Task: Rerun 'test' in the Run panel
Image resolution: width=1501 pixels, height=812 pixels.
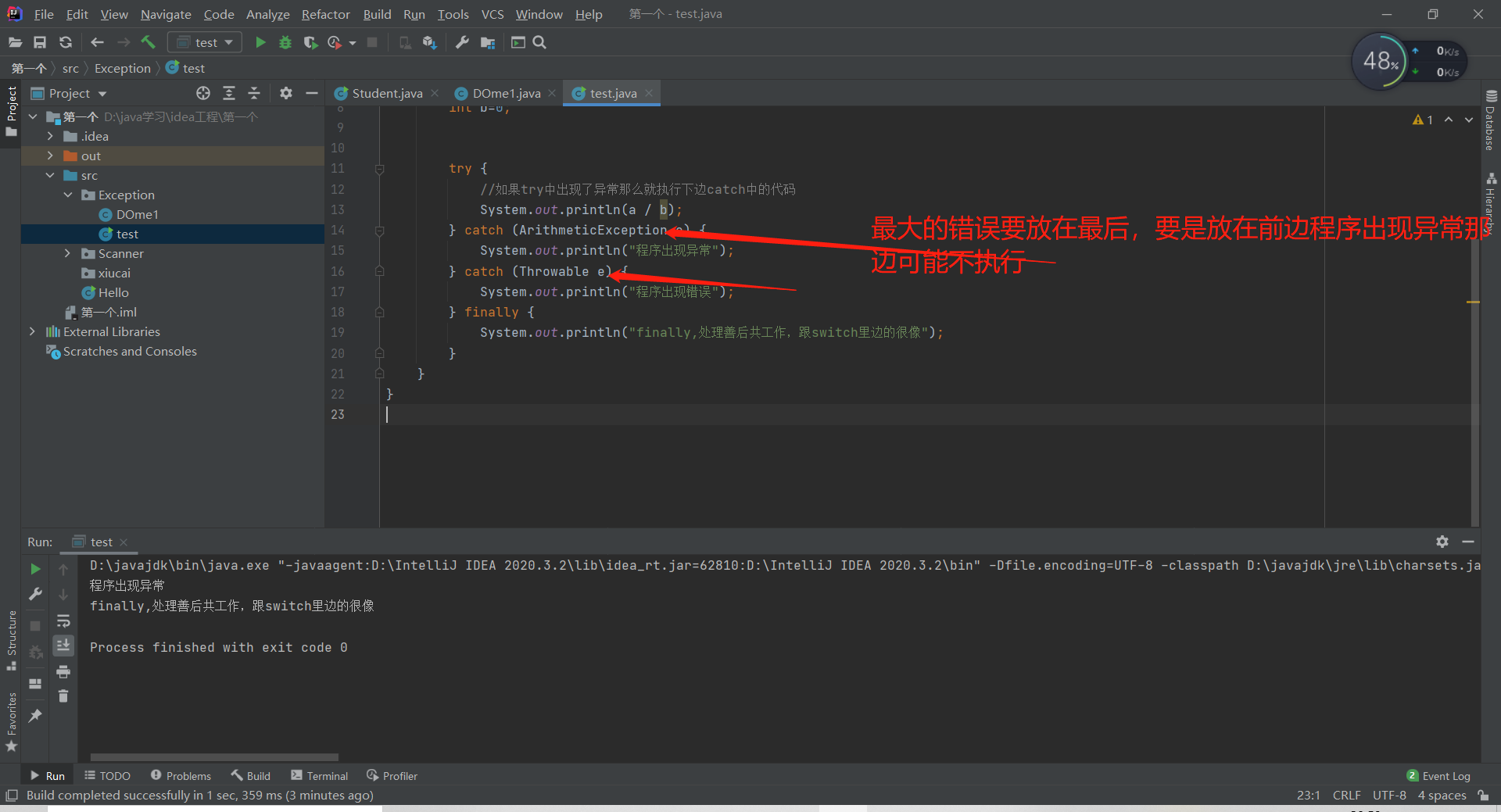Action: click(x=35, y=569)
